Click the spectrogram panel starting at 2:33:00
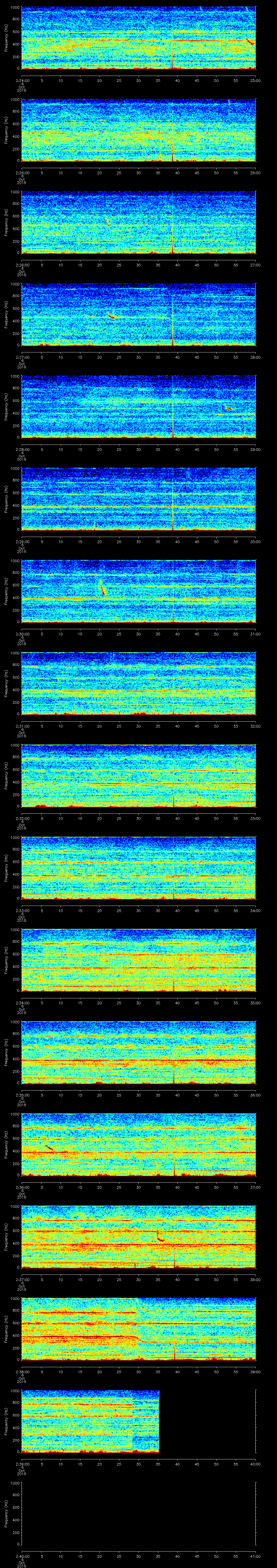Viewport: 277px width, 1568px height. (138, 868)
